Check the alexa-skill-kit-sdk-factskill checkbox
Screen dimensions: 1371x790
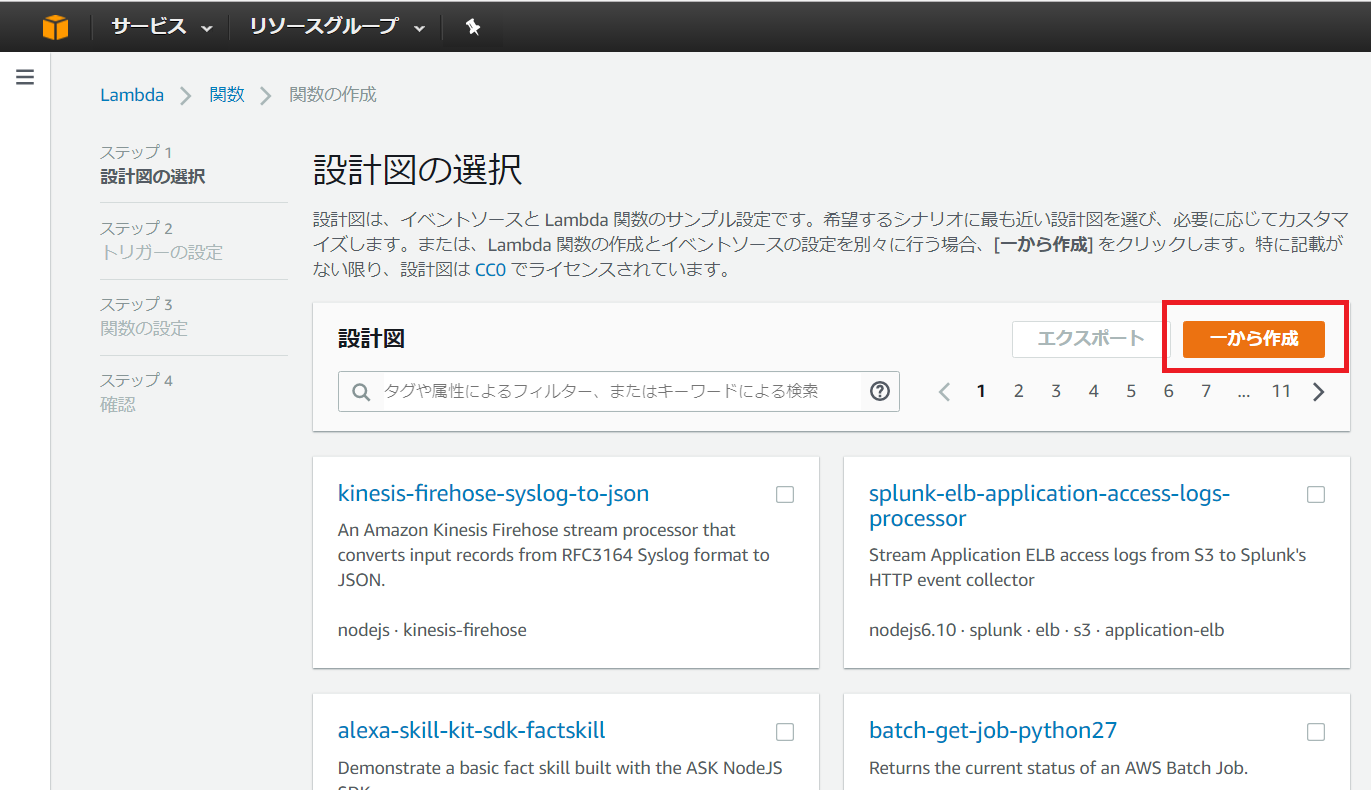tap(785, 732)
